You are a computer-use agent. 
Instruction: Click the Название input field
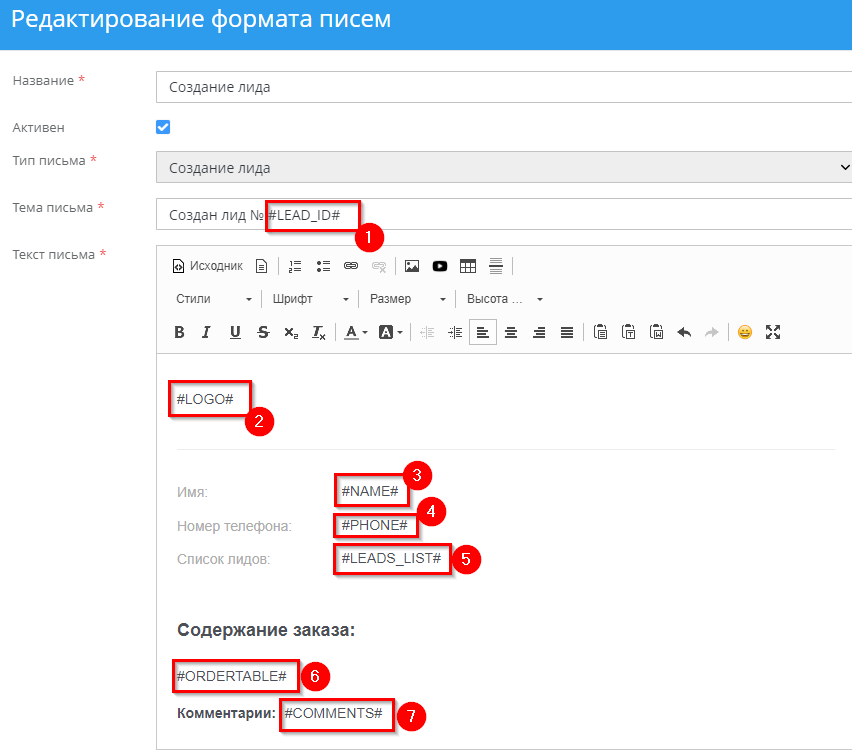point(504,87)
